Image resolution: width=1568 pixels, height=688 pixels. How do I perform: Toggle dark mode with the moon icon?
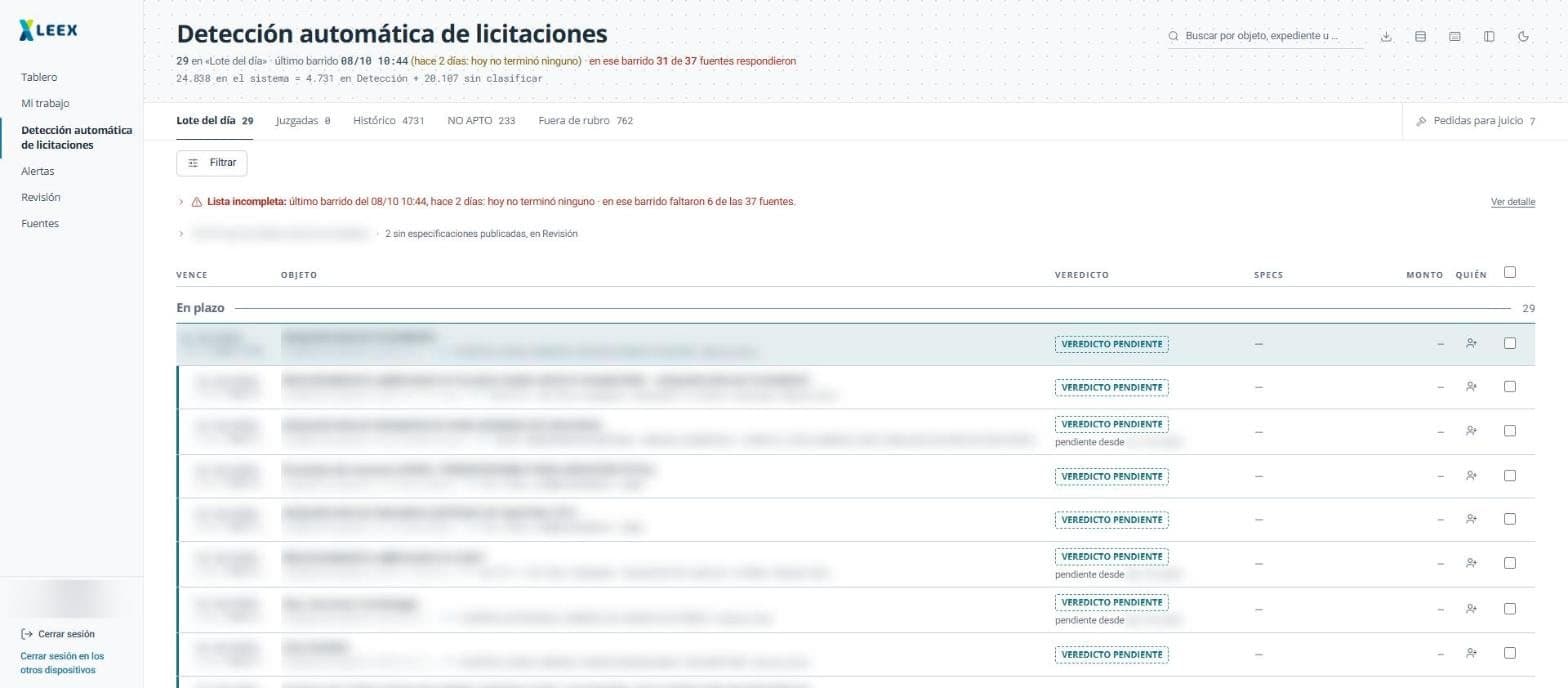(x=1523, y=37)
